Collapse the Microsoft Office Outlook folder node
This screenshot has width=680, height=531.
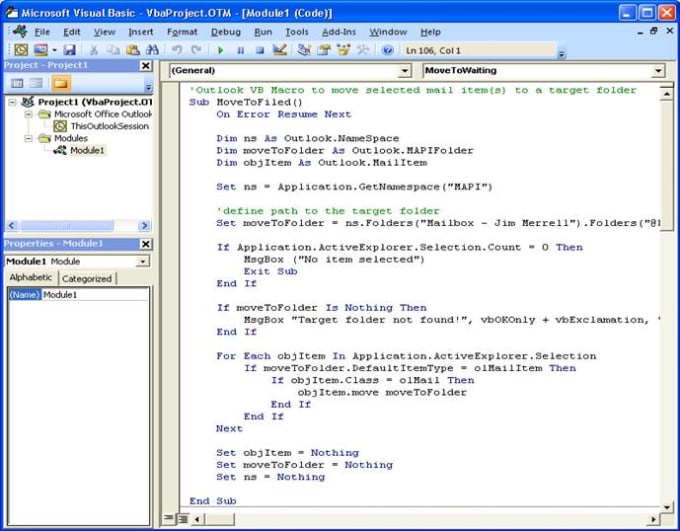tap(28, 114)
